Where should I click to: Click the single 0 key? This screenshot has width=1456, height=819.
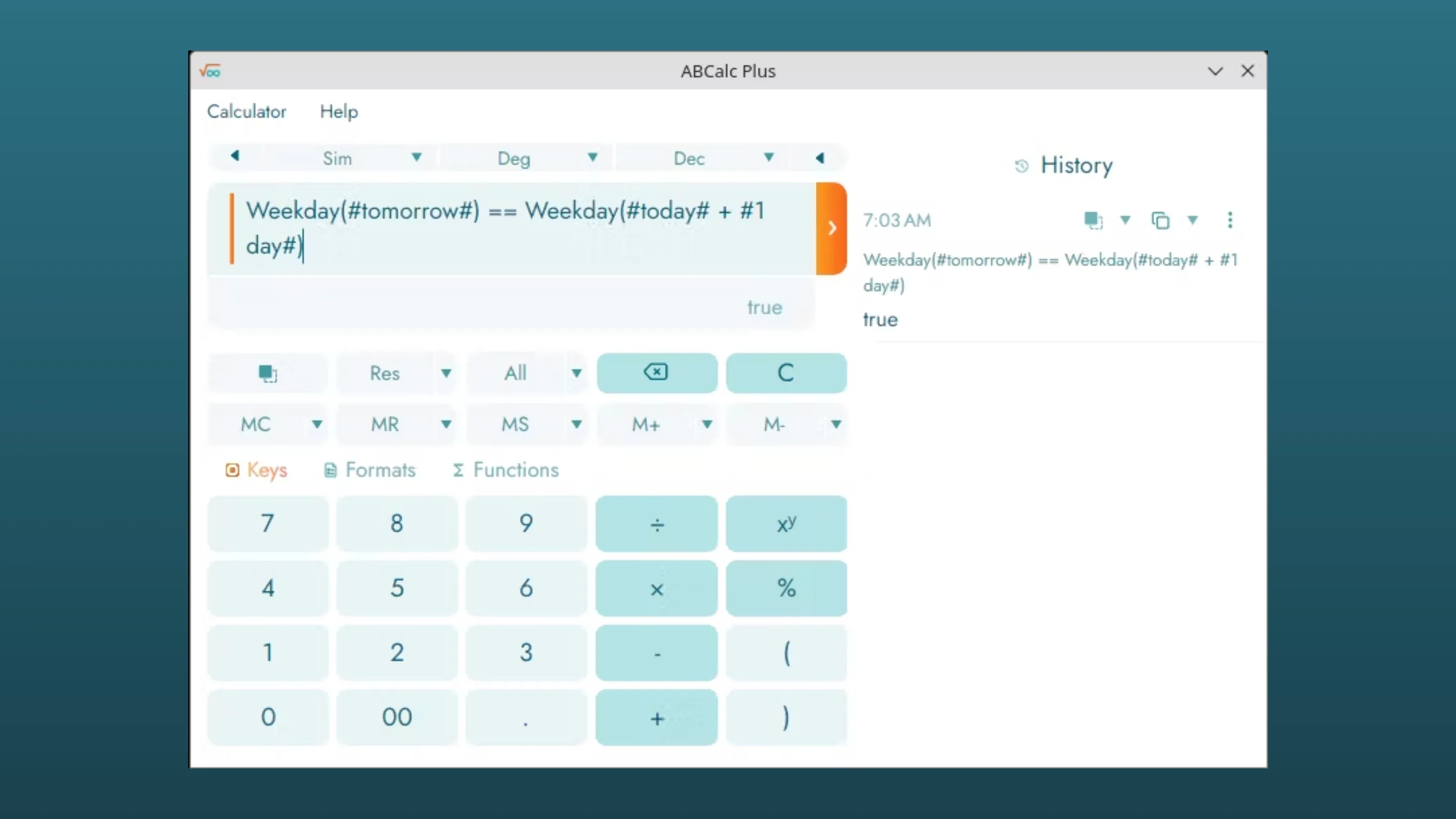point(268,717)
